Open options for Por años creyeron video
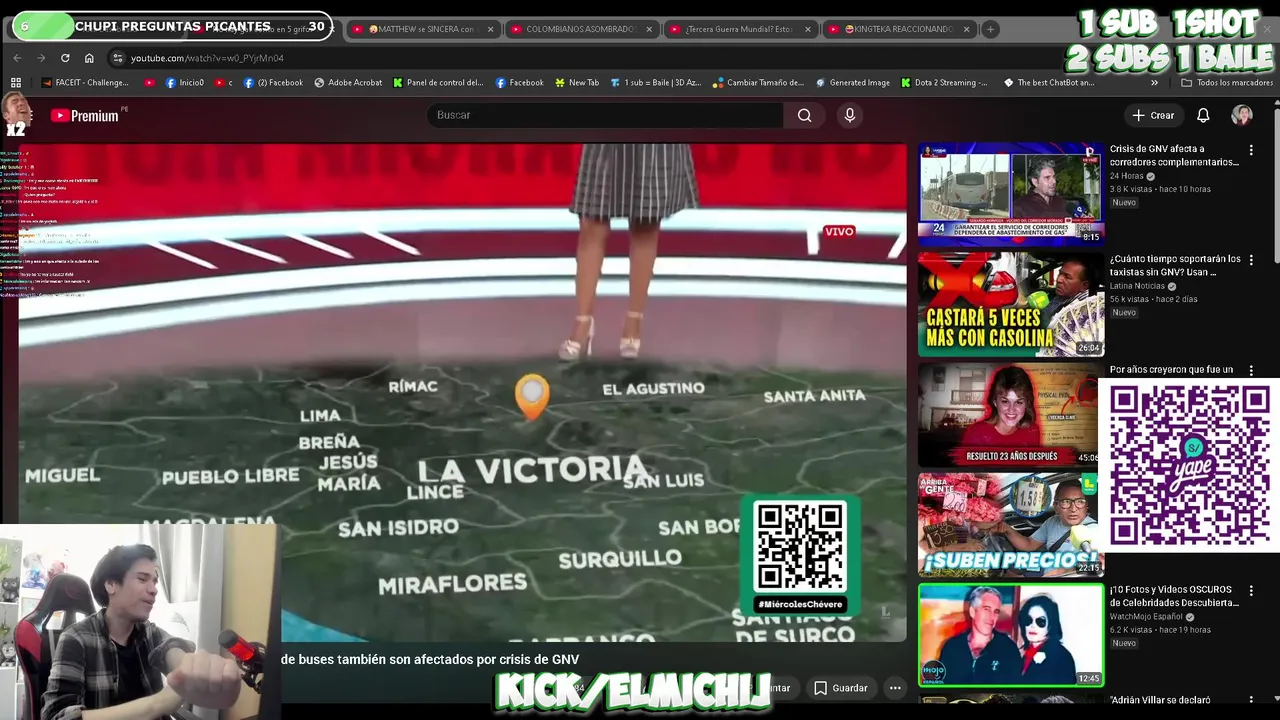The image size is (1280, 720). [x=1251, y=370]
